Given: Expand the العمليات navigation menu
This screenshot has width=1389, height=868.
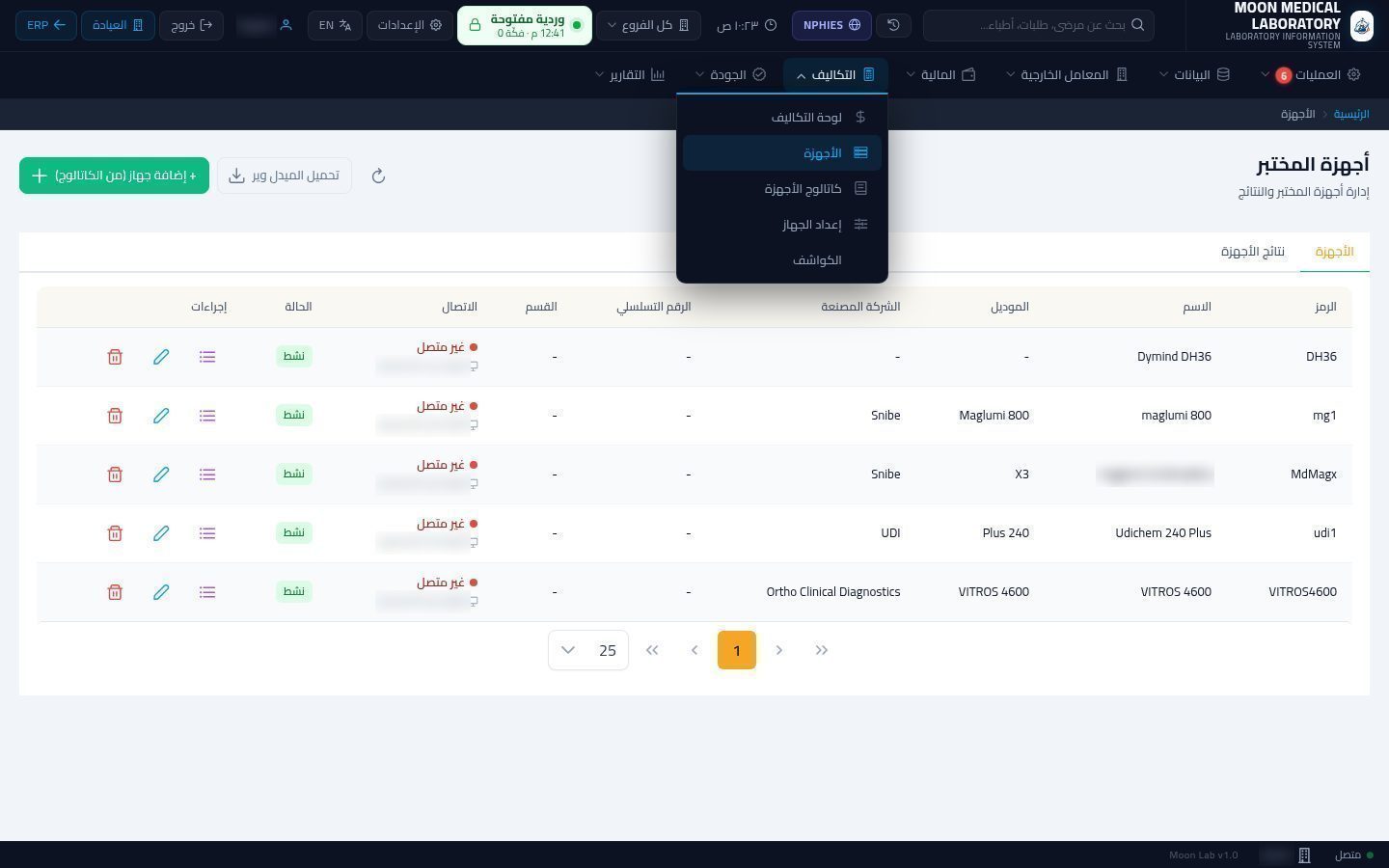Looking at the screenshot, I should pos(1310,74).
